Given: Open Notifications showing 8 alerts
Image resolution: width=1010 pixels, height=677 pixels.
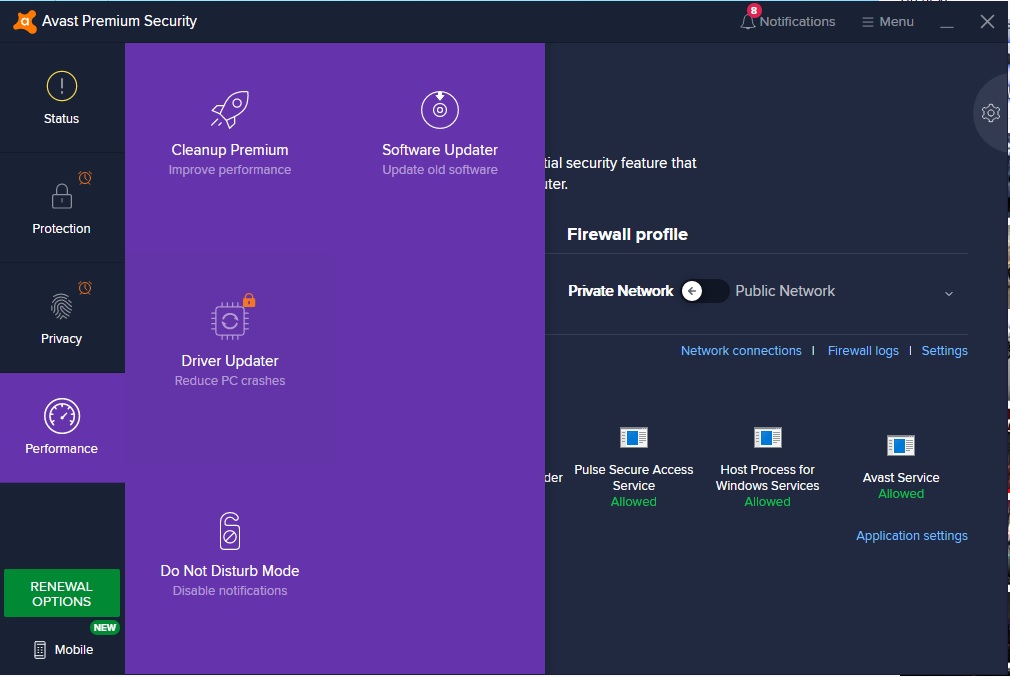Looking at the screenshot, I should [789, 20].
